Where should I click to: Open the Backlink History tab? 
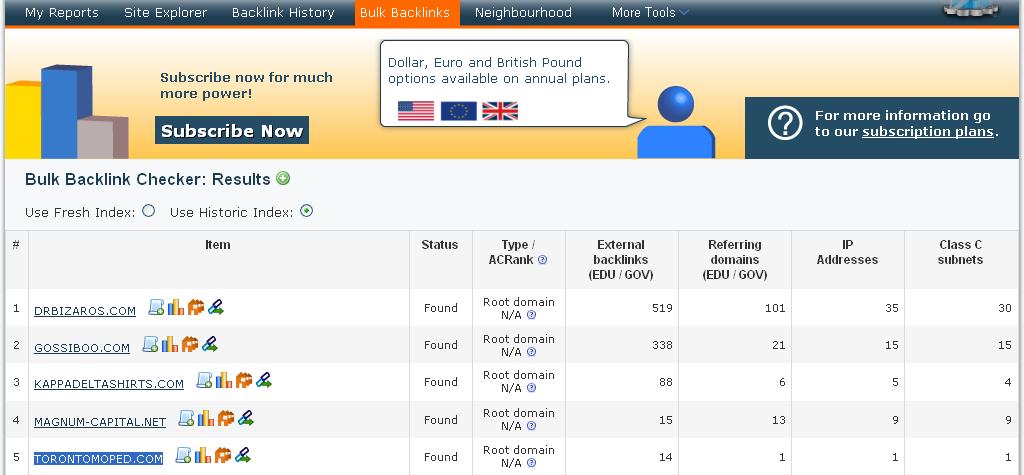pos(283,12)
